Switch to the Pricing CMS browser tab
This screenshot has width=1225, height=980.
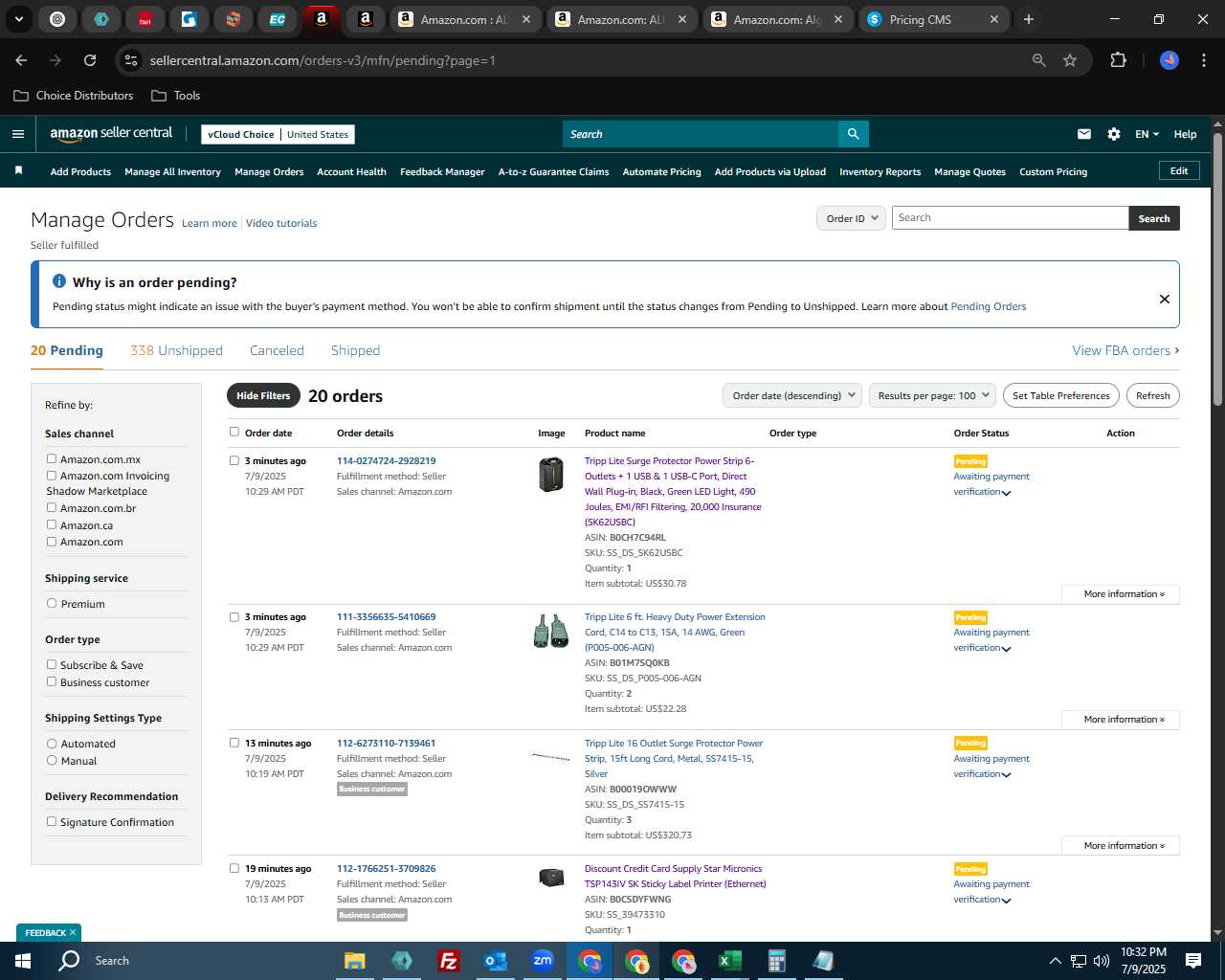pyautogui.click(x=931, y=19)
